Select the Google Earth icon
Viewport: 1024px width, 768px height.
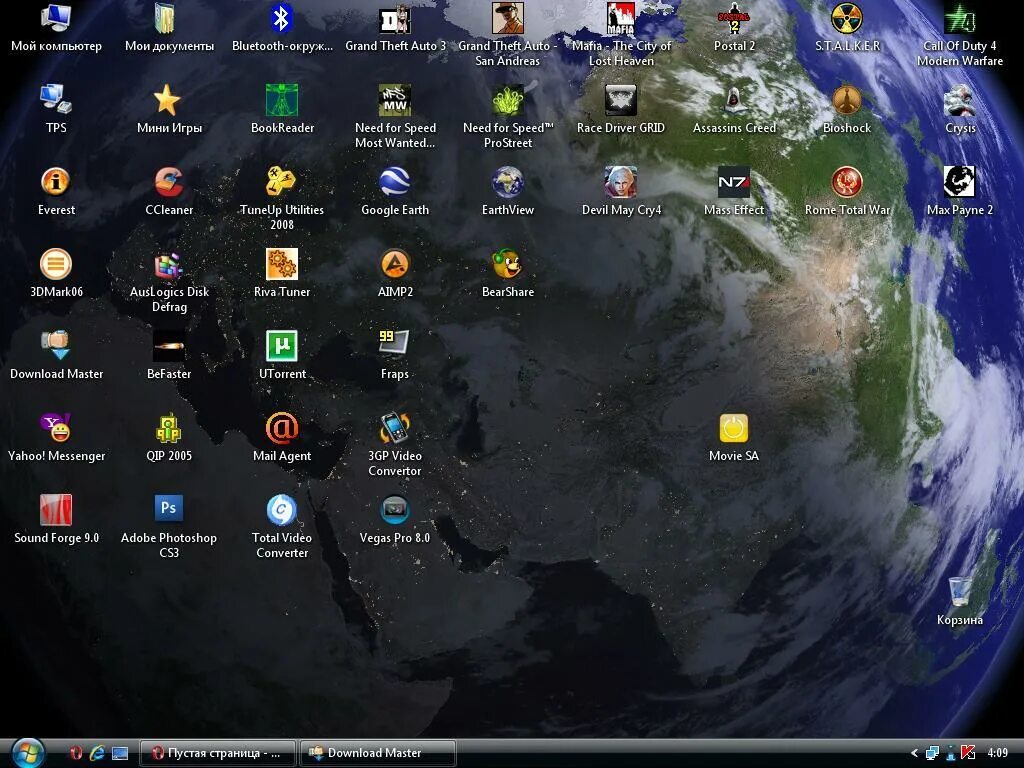coord(395,182)
